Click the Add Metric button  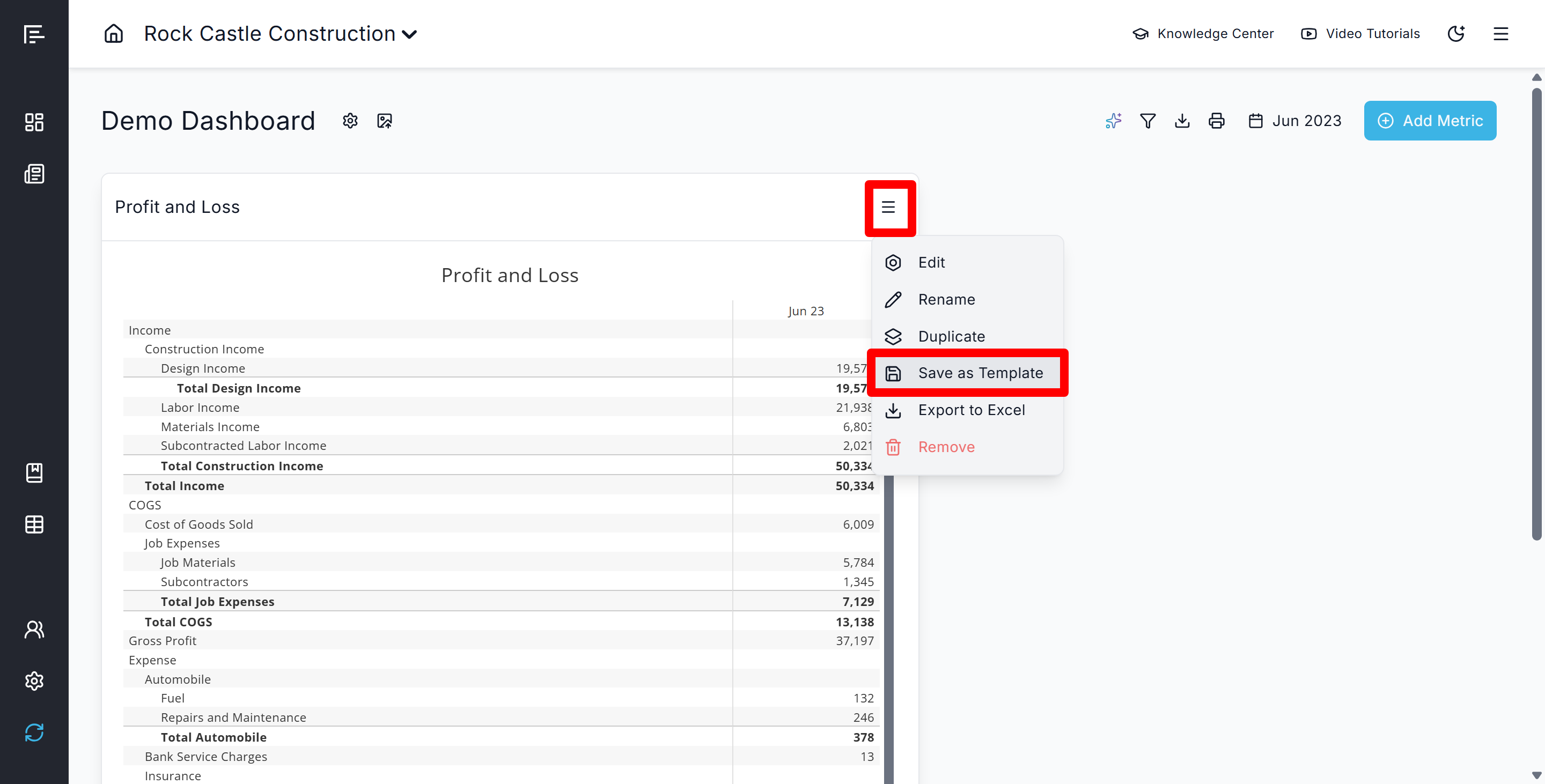(1430, 121)
